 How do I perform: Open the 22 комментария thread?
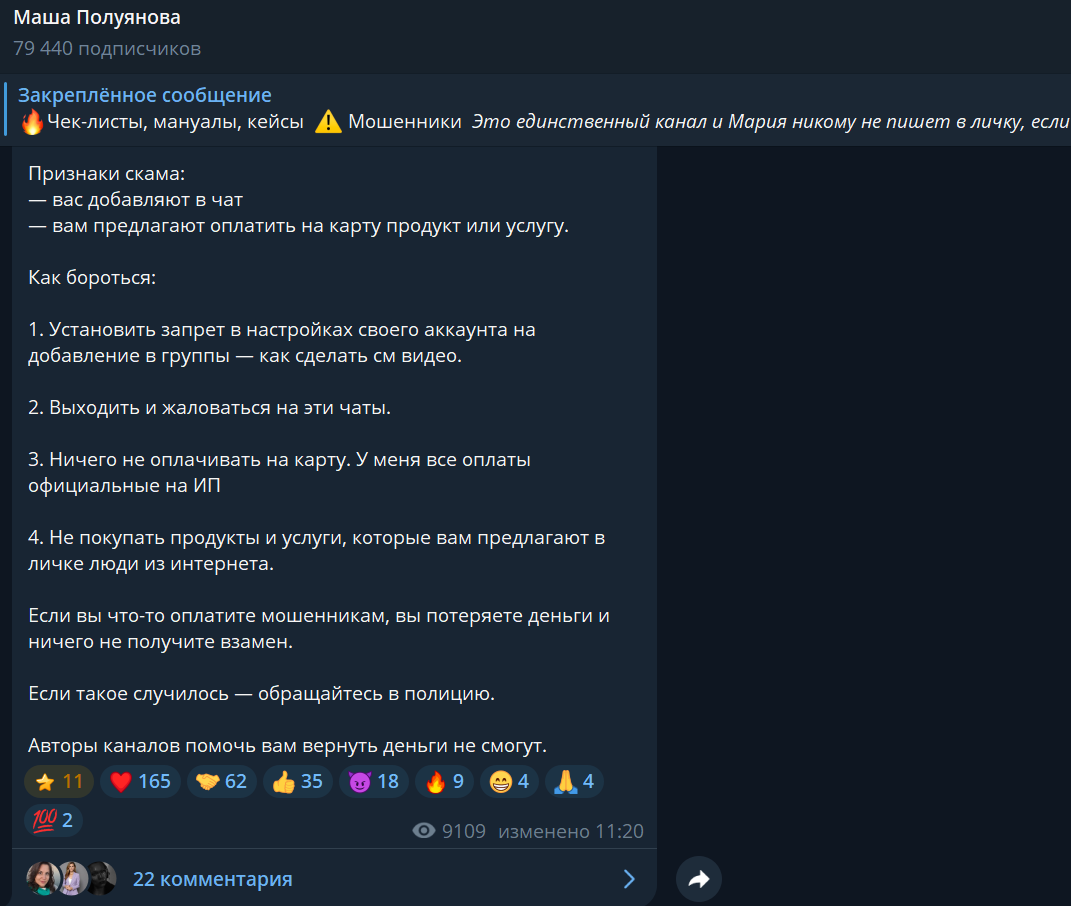pyautogui.click(x=212, y=879)
